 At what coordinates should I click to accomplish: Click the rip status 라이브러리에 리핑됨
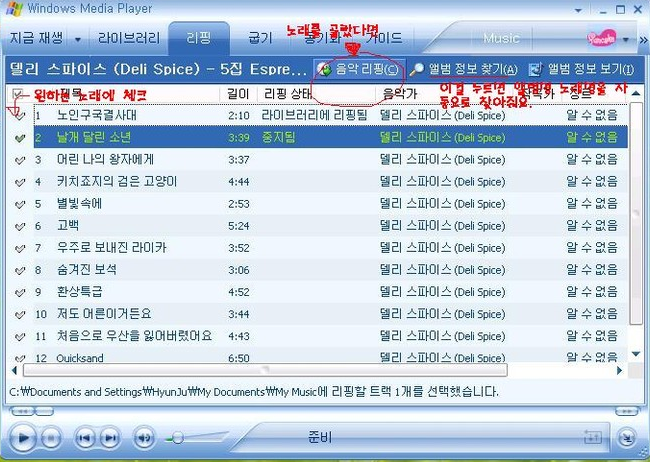coord(314,115)
